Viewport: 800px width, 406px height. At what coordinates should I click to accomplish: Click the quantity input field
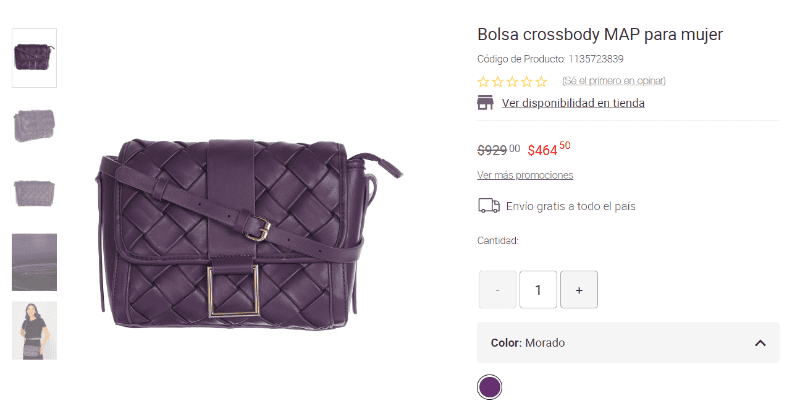pyautogui.click(x=538, y=290)
